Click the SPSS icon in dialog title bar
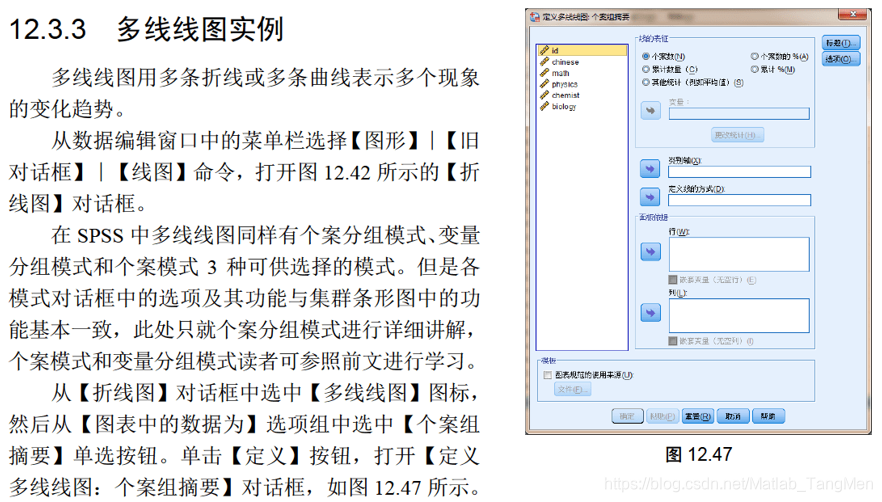 point(534,17)
